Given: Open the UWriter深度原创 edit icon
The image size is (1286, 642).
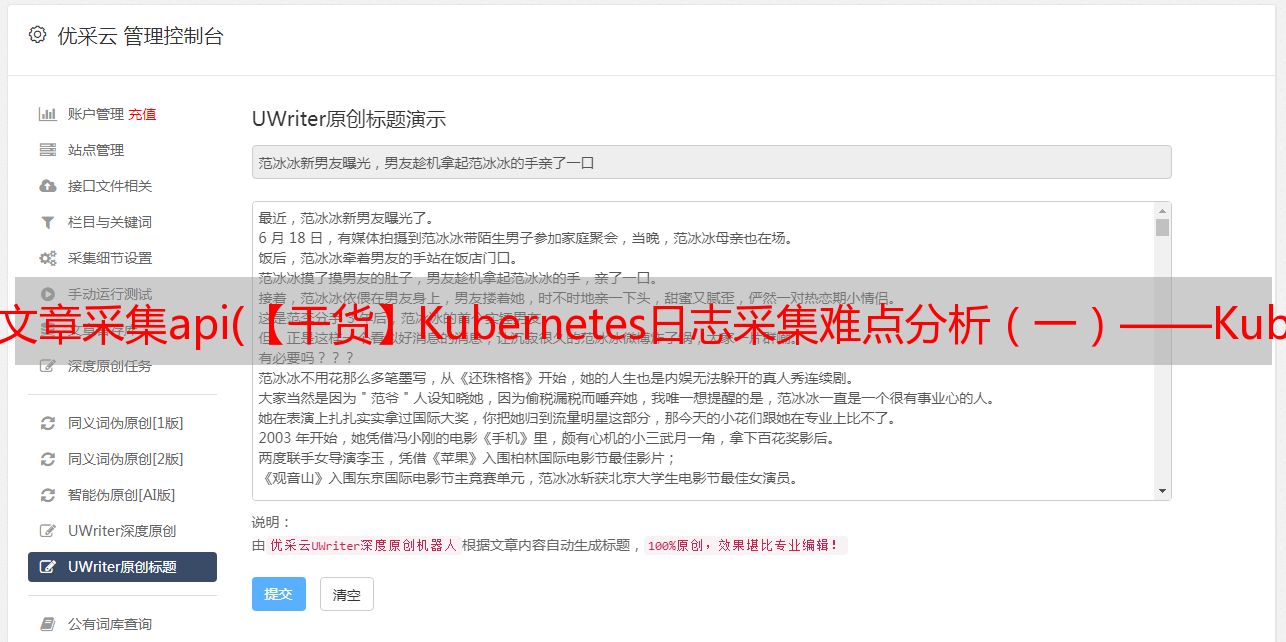Looking at the screenshot, I should coord(47,531).
